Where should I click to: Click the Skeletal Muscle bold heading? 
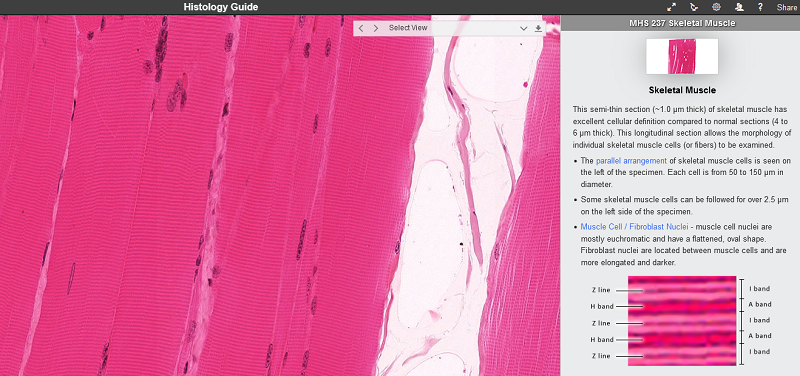pos(682,90)
